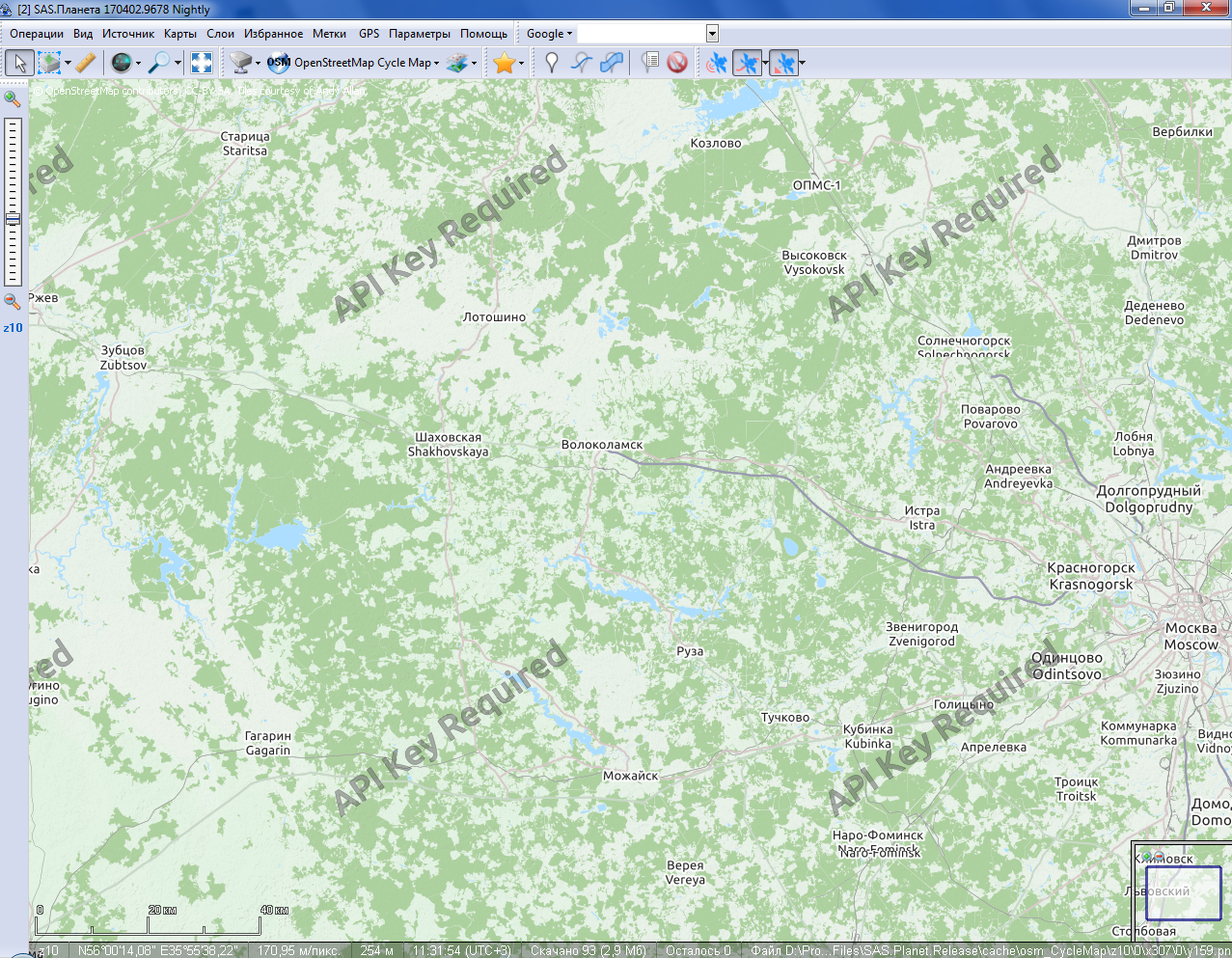The image size is (1232, 958).
Task: Select the arrow pointer move tool
Action: (19, 63)
